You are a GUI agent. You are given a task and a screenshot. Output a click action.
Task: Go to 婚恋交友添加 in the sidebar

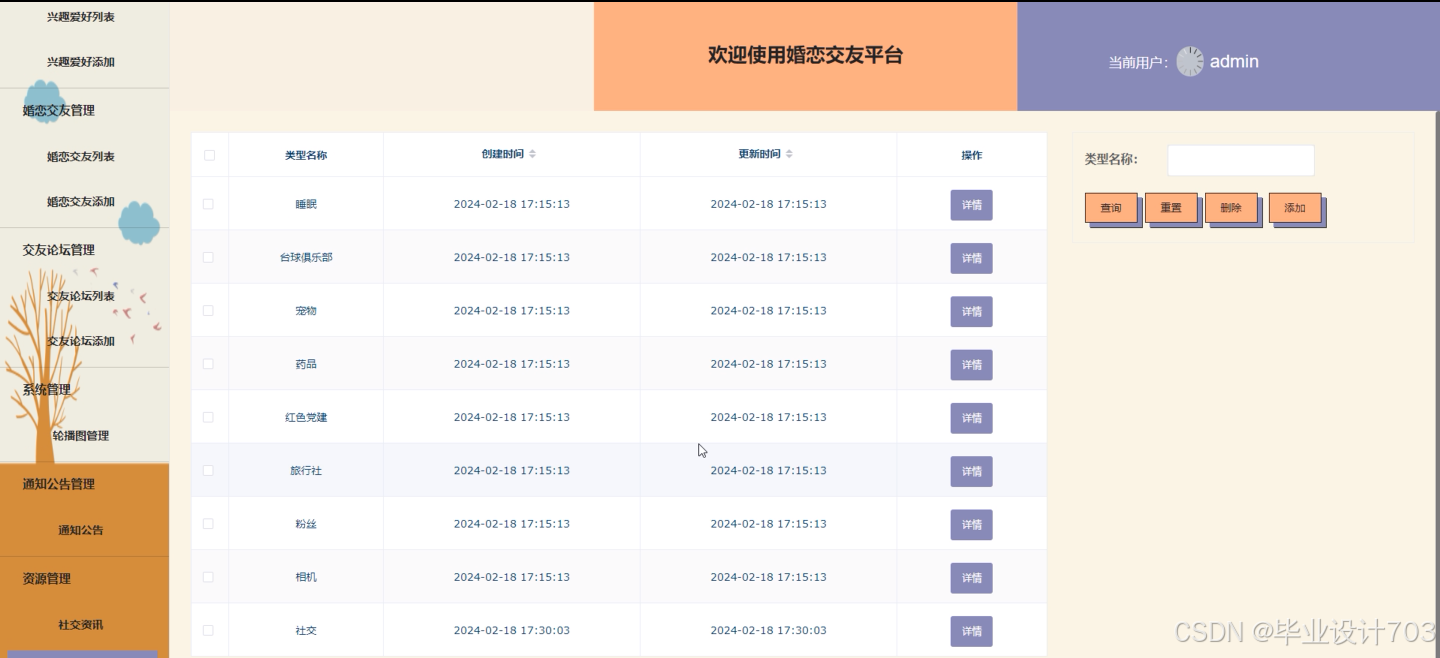coord(81,202)
